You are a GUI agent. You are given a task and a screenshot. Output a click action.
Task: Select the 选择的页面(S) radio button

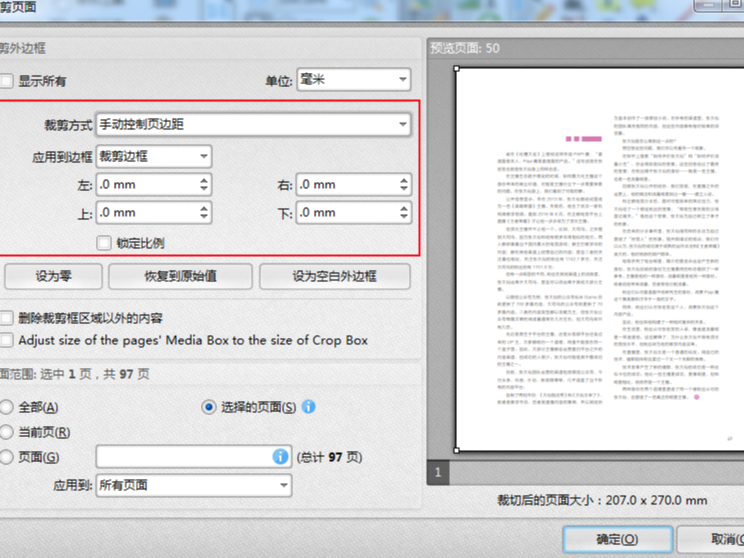[209, 407]
